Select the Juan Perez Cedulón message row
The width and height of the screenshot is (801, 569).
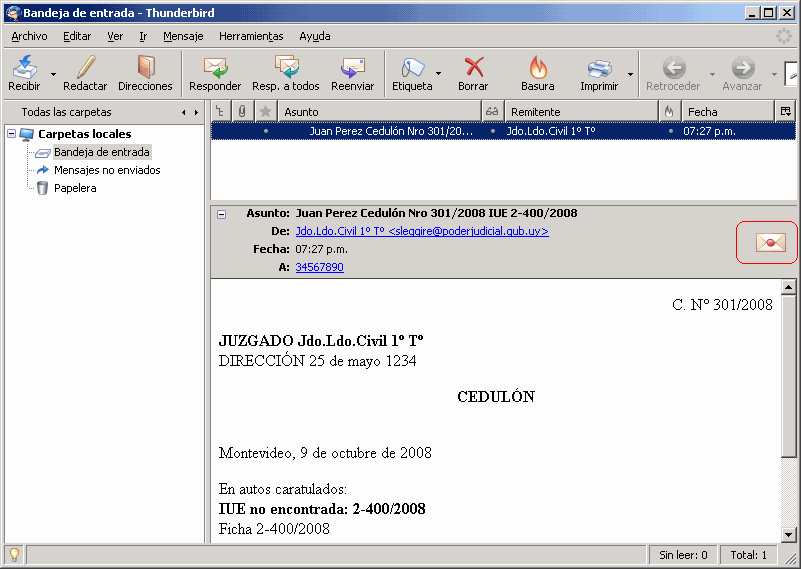coord(503,131)
